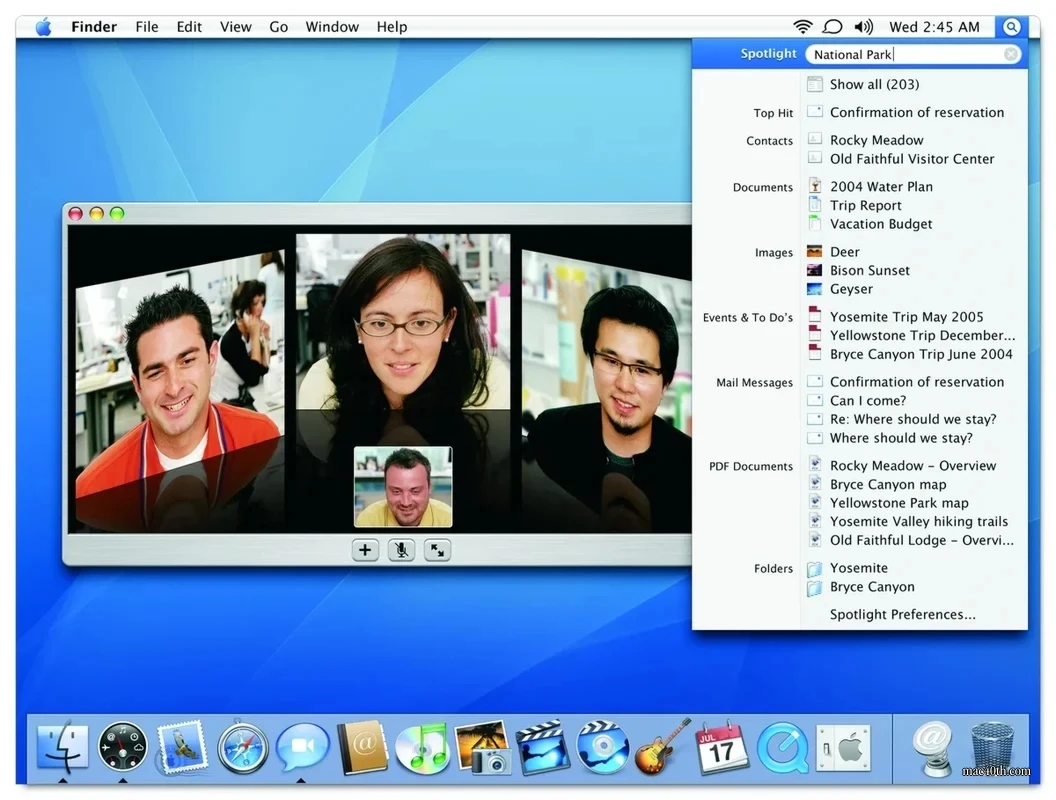Toggle full-screen mode in the video chat
This screenshot has height=800, width=1056.
click(x=437, y=550)
